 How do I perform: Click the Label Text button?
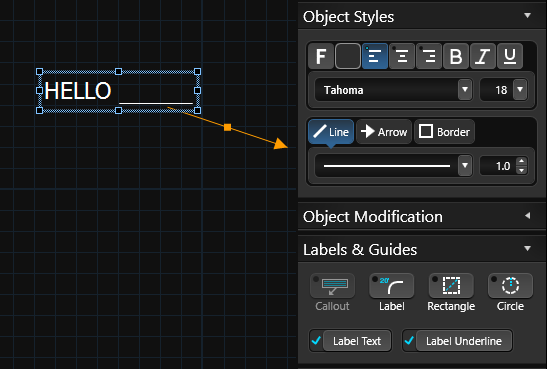click(357, 341)
